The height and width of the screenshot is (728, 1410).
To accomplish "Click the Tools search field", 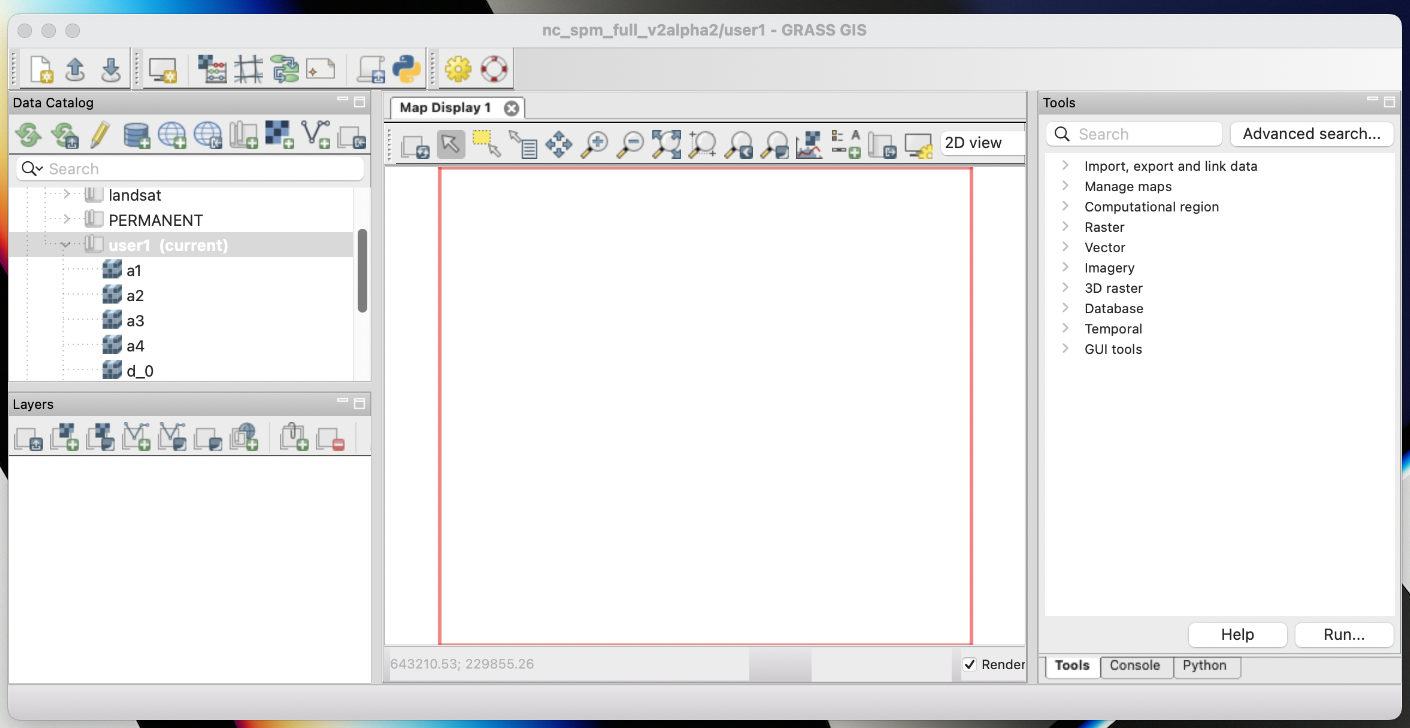I will [x=1133, y=133].
